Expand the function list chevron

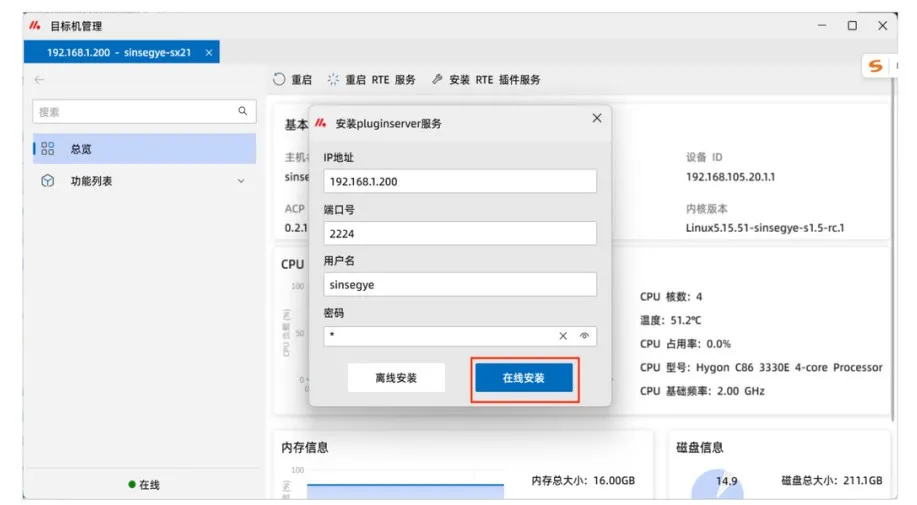tap(241, 181)
